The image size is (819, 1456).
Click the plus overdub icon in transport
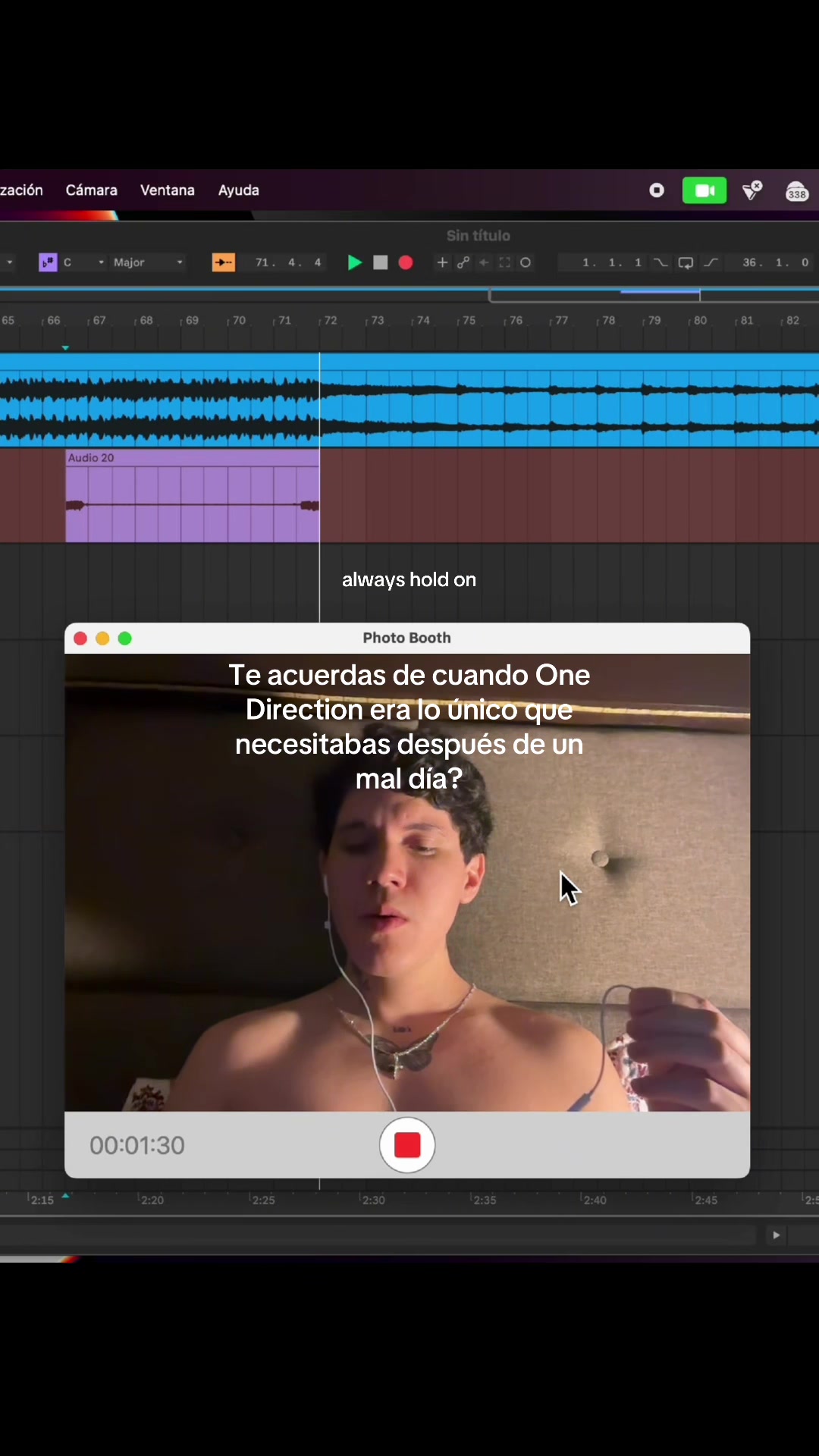coord(442,262)
